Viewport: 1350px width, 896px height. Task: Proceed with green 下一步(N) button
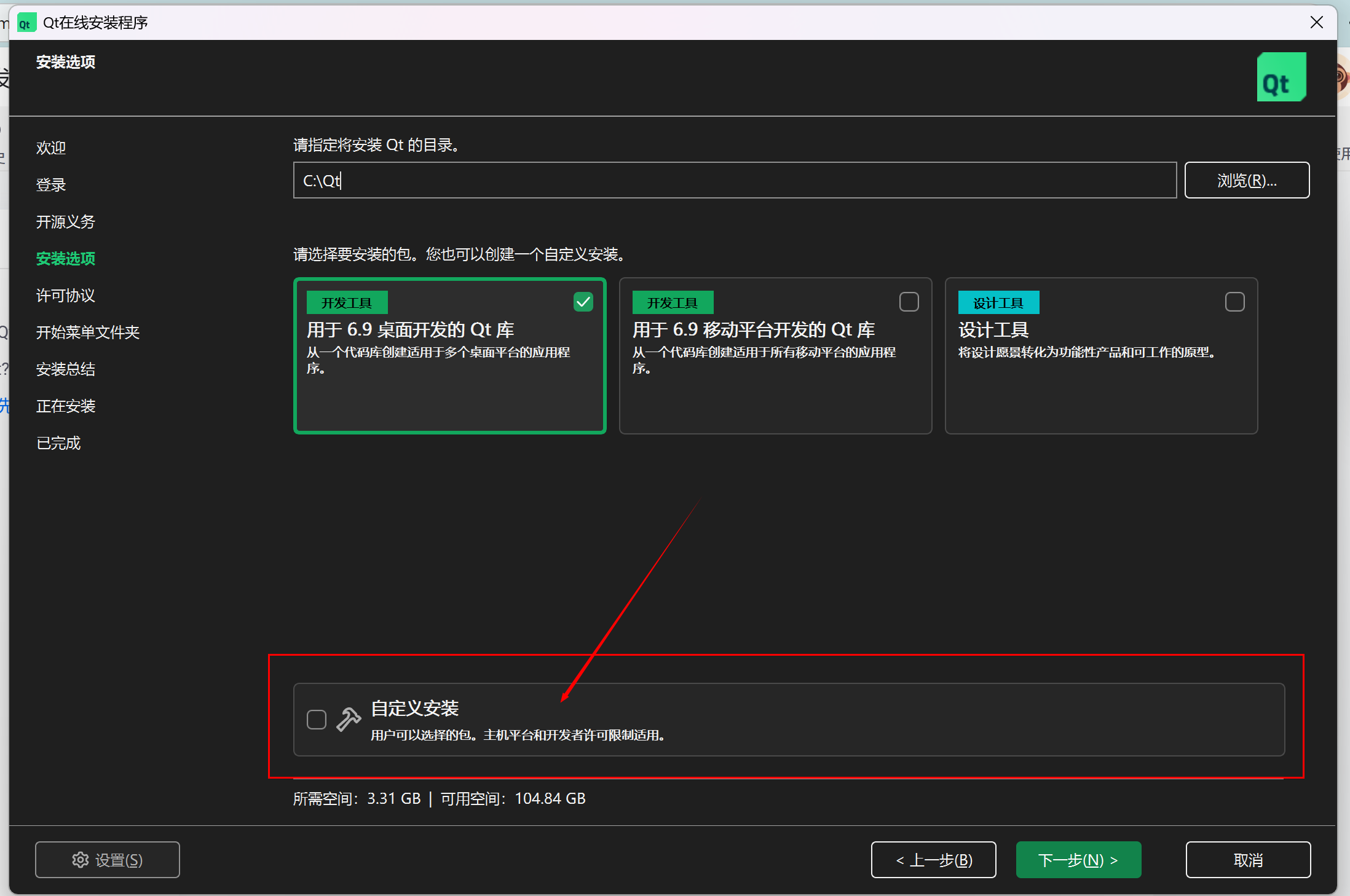(x=1078, y=859)
